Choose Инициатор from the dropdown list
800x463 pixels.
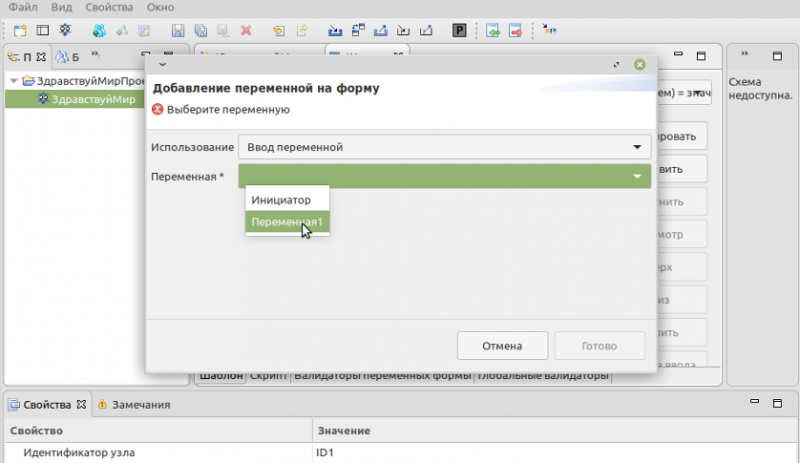pos(287,200)
